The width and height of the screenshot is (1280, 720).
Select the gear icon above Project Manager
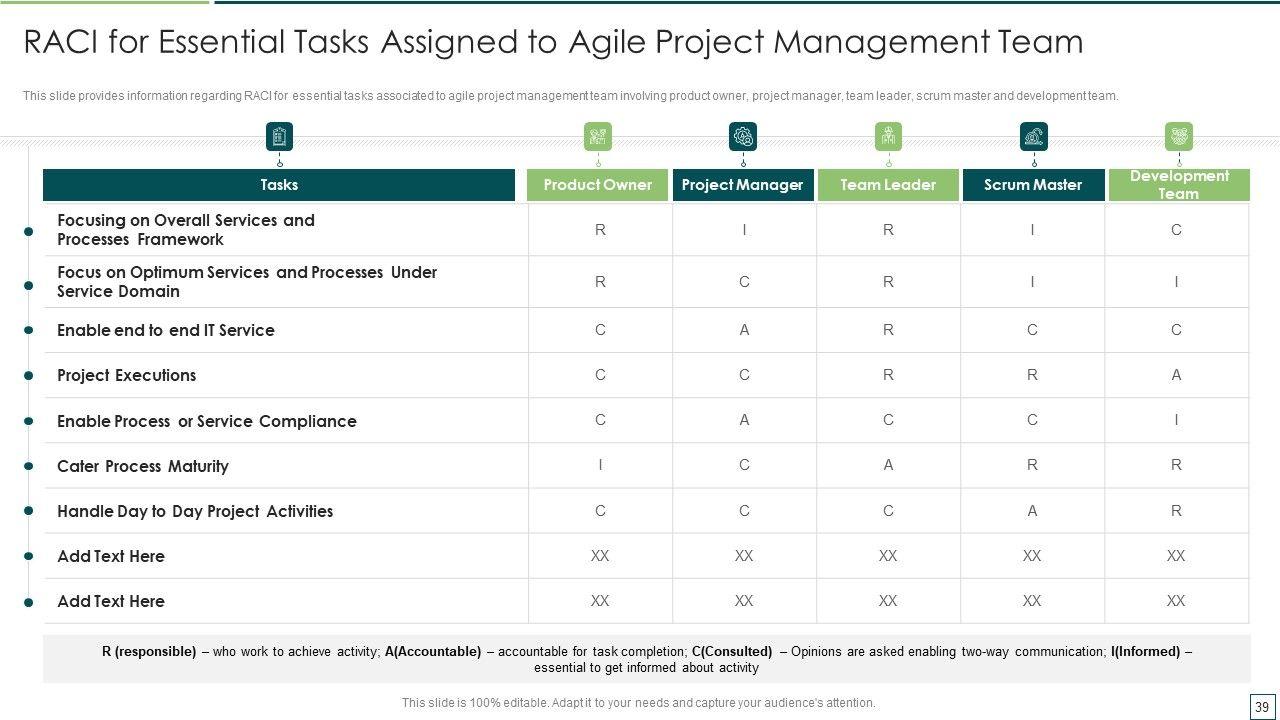coord(743,137)
